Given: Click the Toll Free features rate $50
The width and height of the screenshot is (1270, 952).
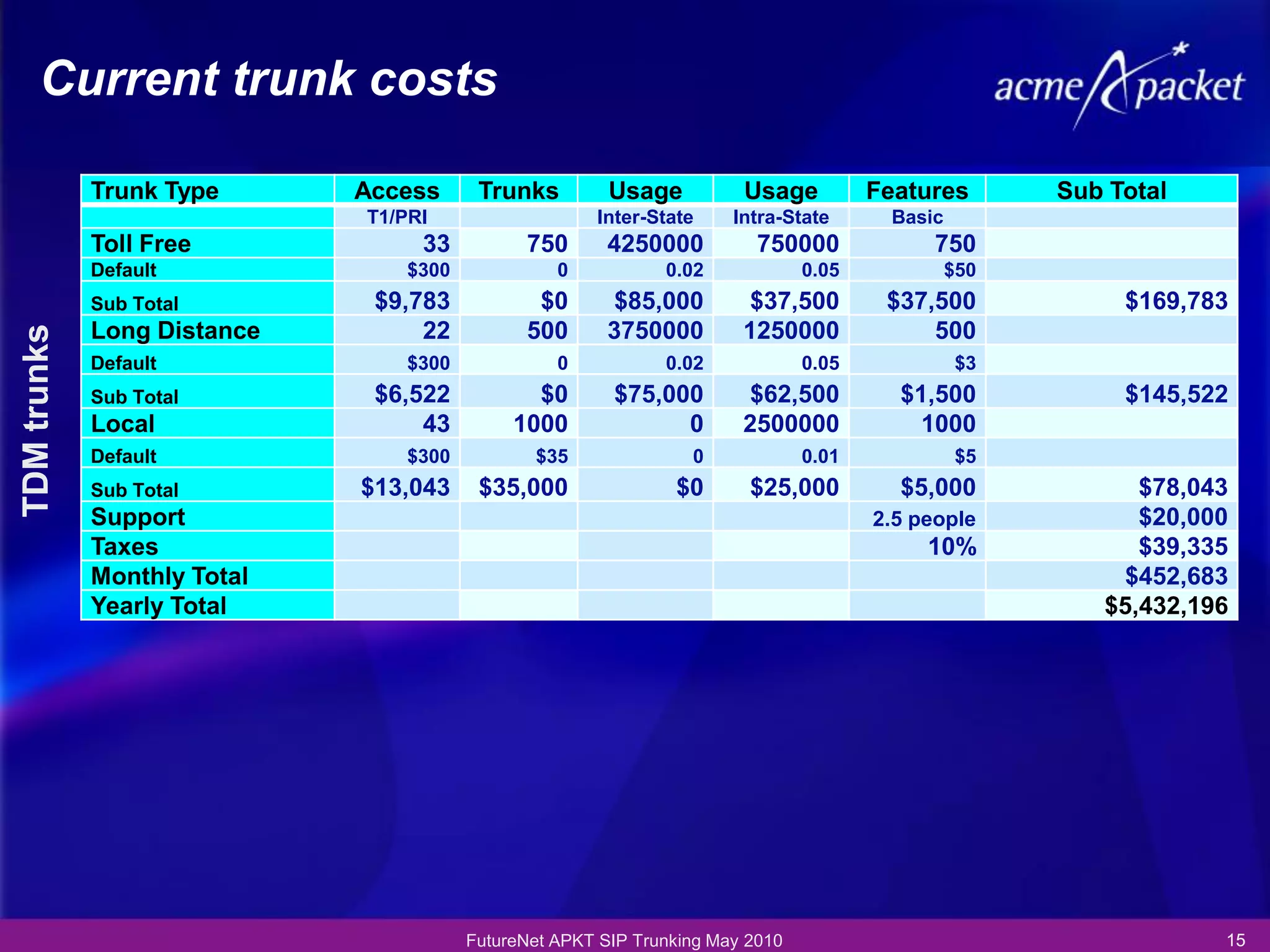Looking at the screenshot, I should pyautogui.click(x=959, y=270).
